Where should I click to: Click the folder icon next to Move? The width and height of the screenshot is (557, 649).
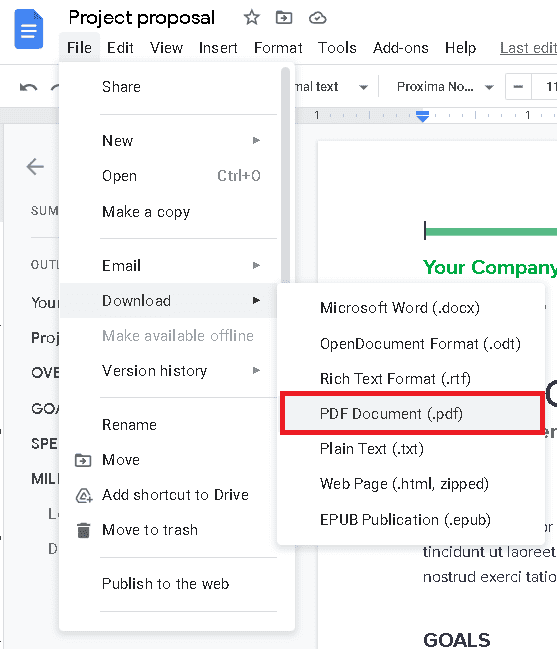pos(83,460)
